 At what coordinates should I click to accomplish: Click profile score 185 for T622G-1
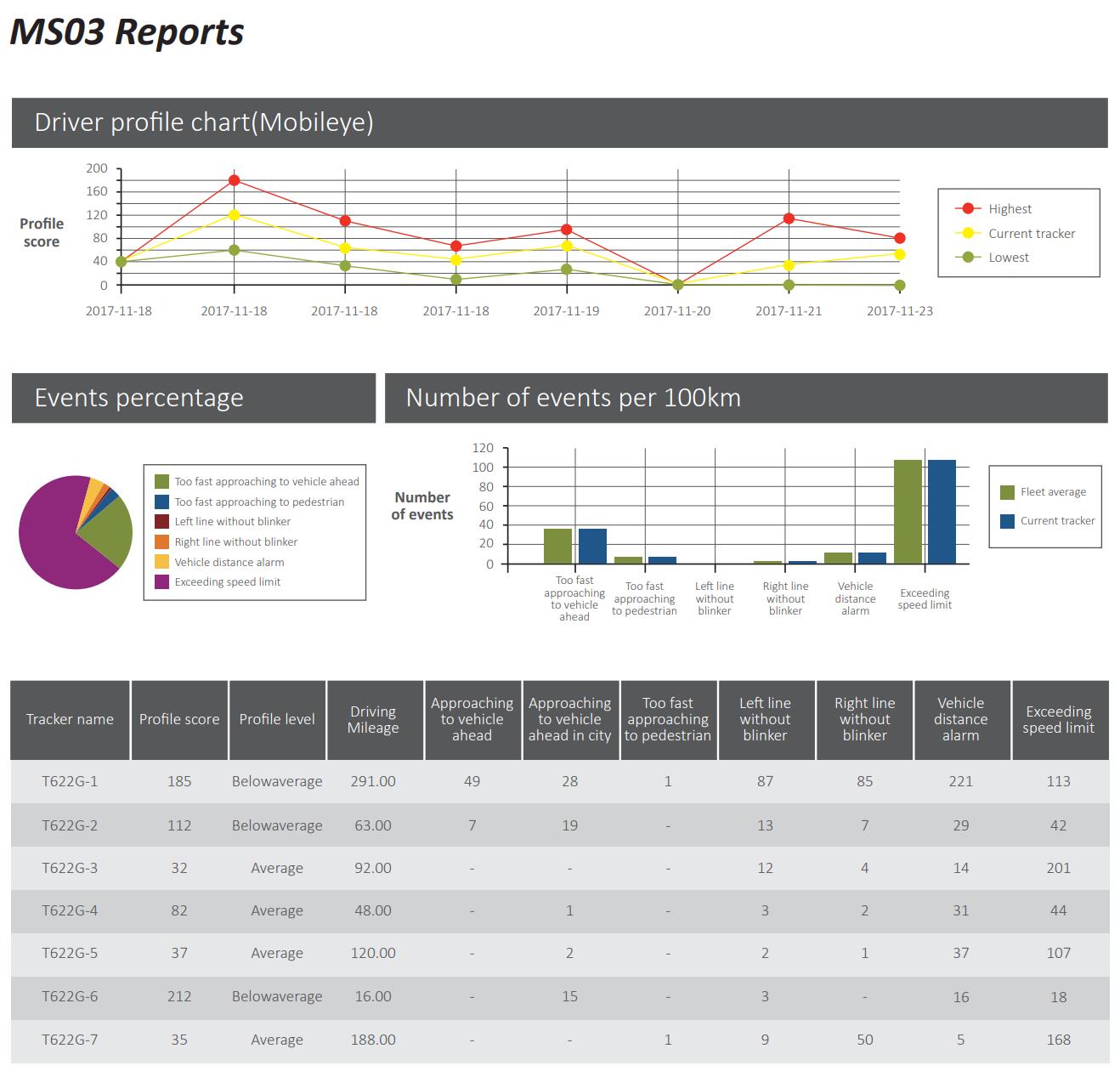(x=179, y=781)
